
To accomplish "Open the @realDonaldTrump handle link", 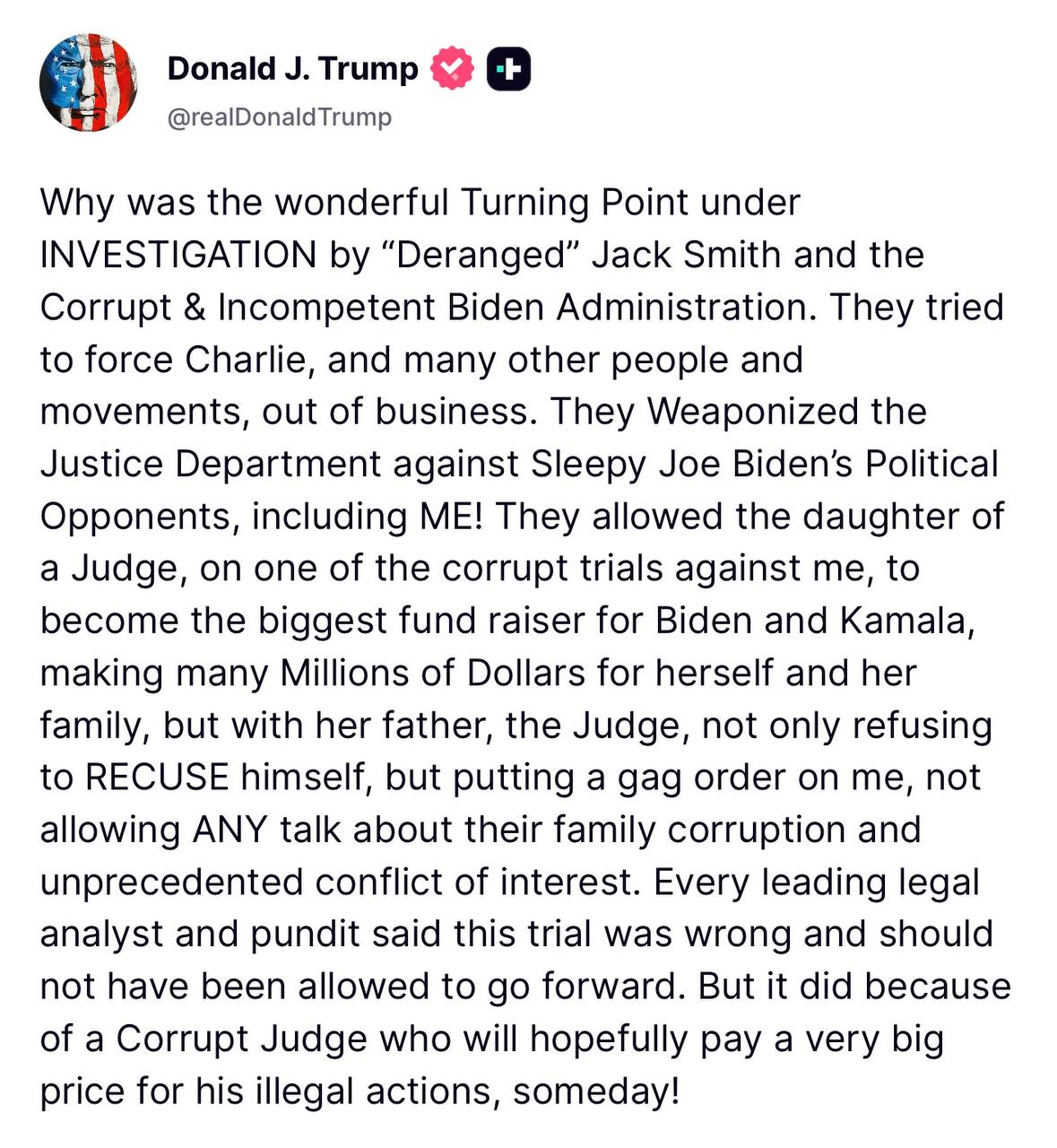I will tap(280, 117).
